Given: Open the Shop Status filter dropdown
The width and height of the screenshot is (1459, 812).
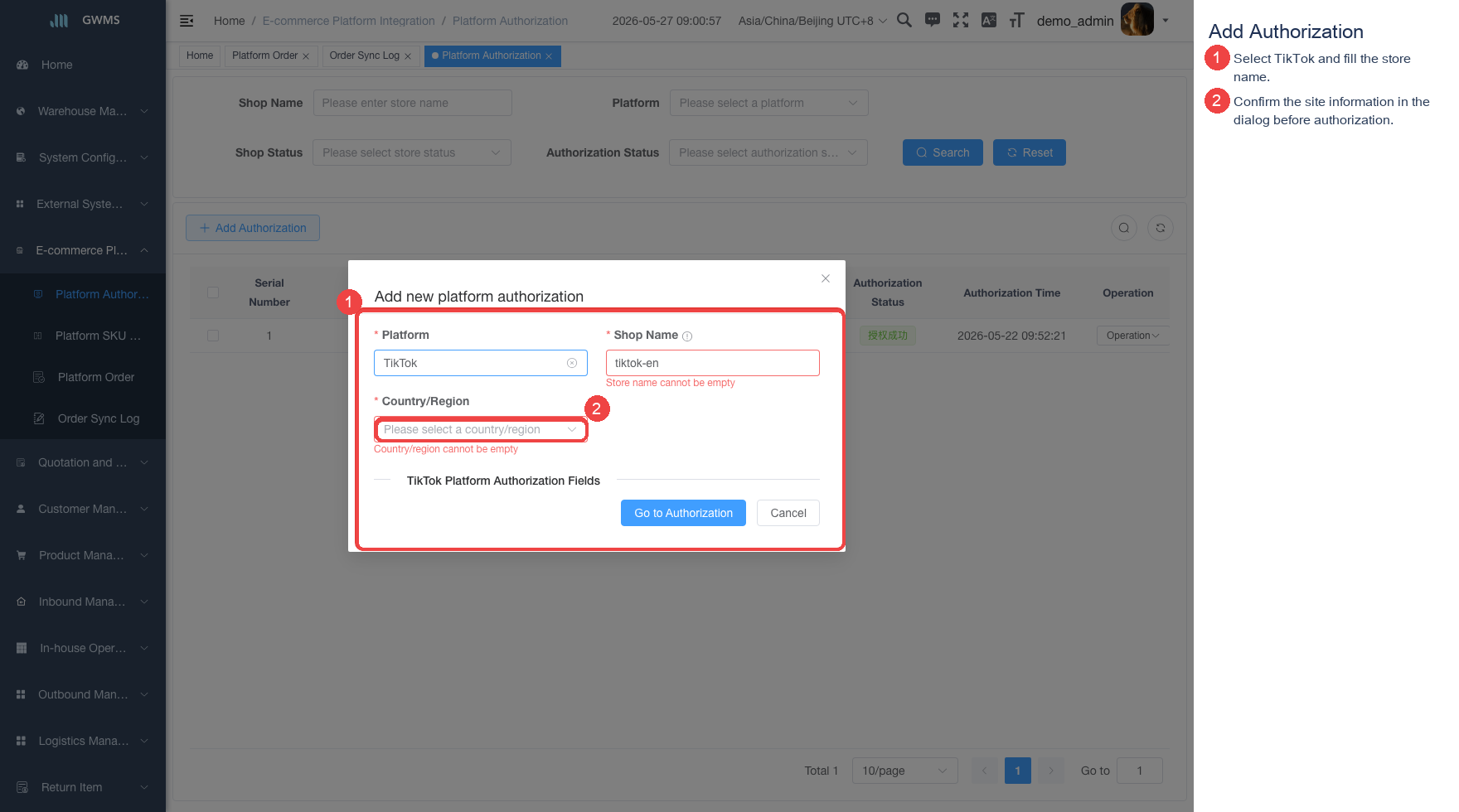Looking at the screenshot, I should tap(412, 152).
